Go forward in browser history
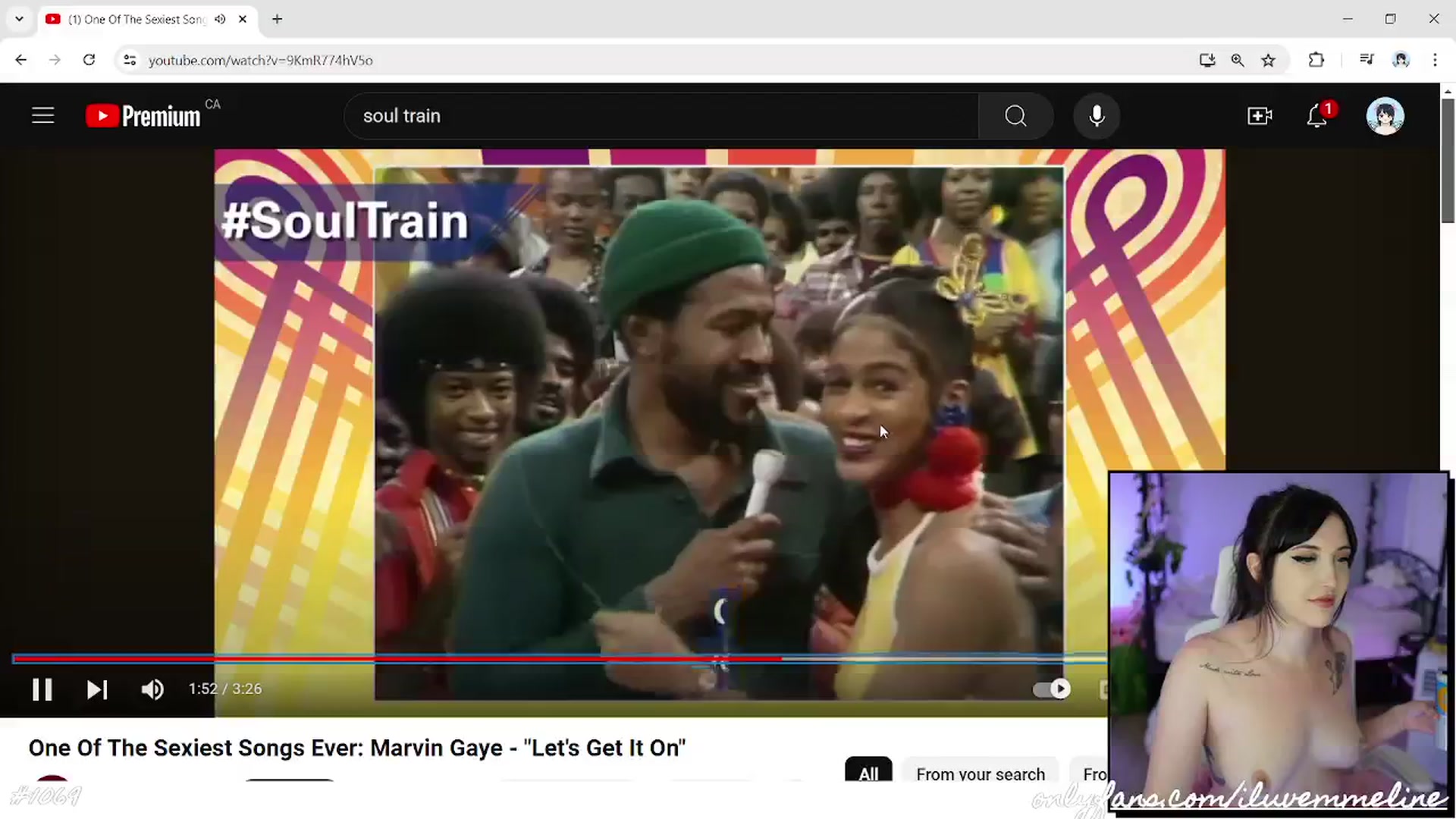Screen dimensions: 1456x819 (55, 60)
